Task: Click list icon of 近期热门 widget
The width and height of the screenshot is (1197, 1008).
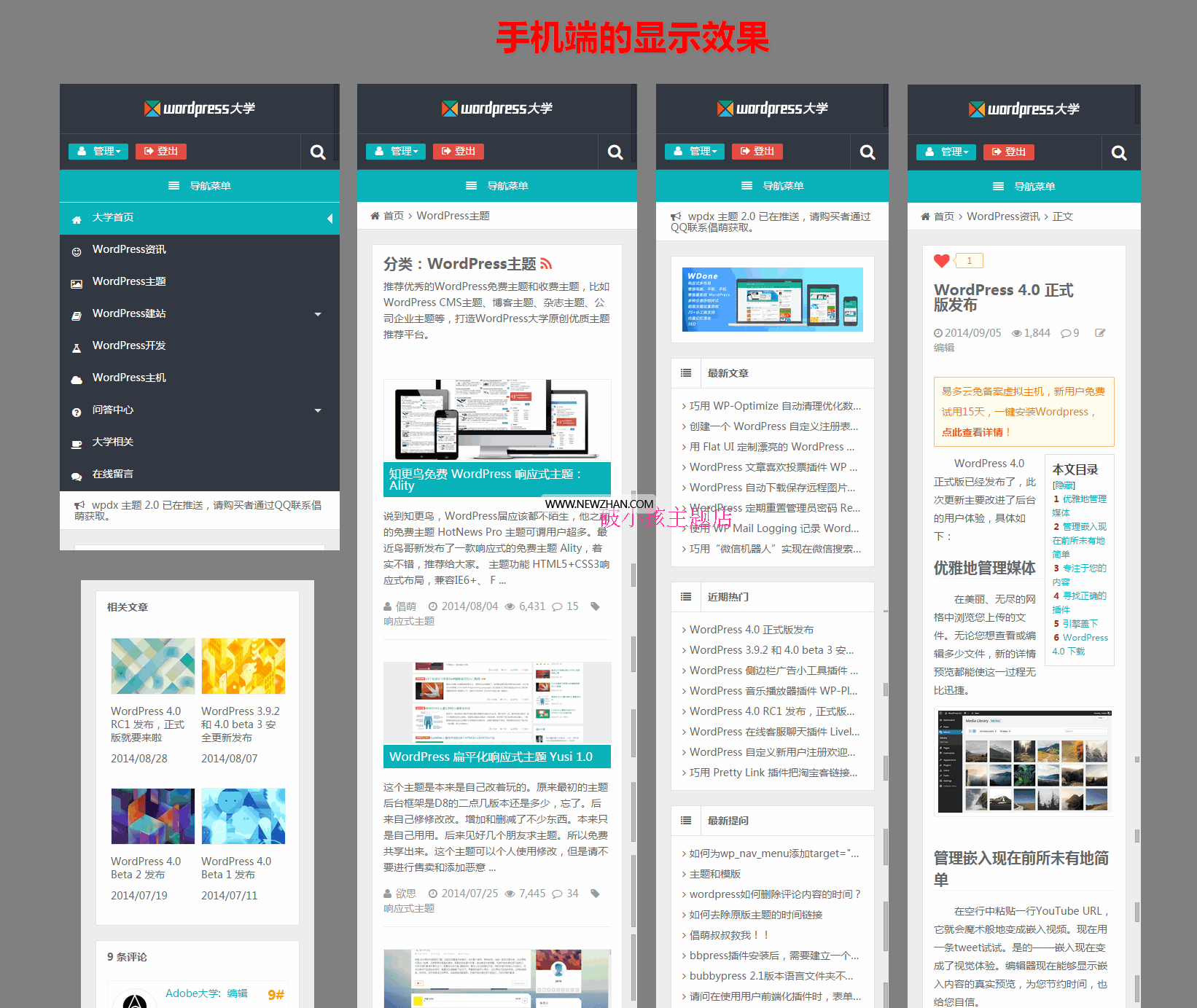Action: 686,597
